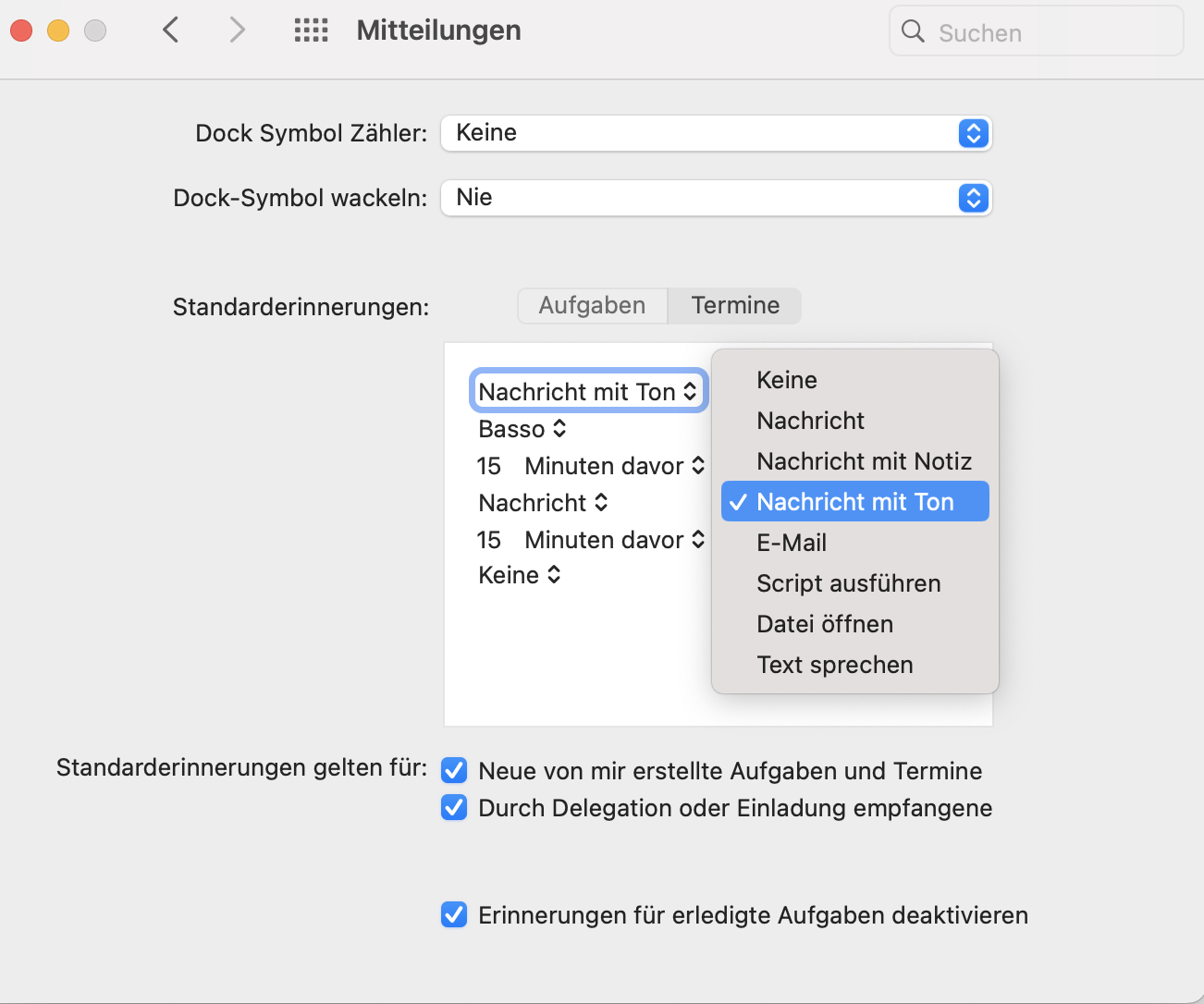1204x1004 pixels.
Task: Open the Basso sound selector
Action: click(x=522, y=429)
